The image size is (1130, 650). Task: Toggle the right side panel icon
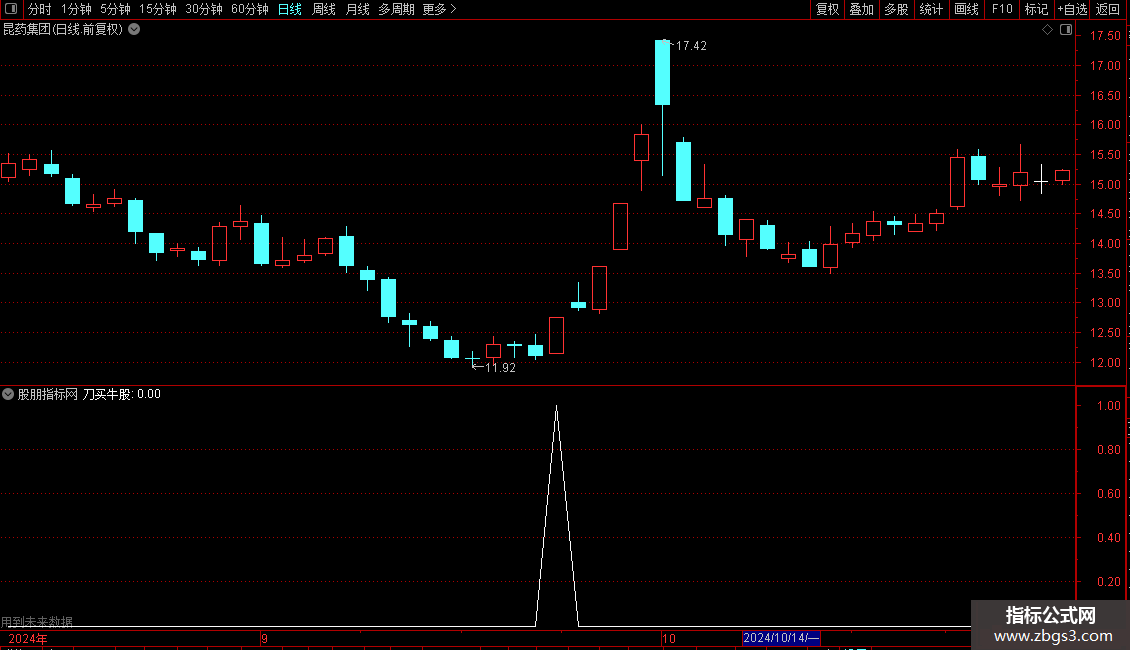coord(1066,30)
